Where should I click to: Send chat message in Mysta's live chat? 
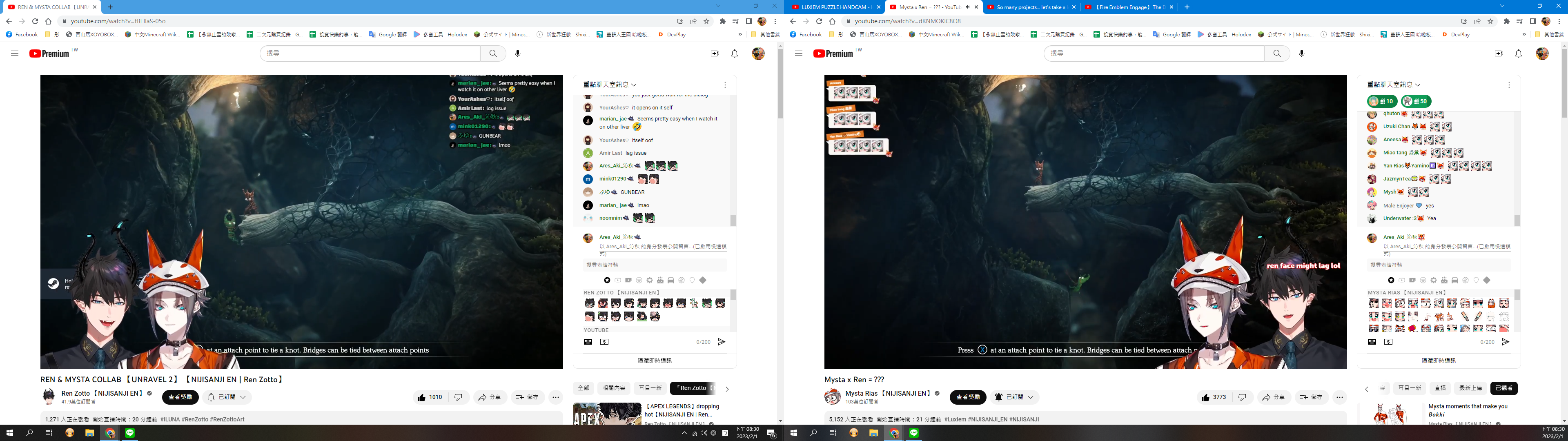(x=1506, y=342)
